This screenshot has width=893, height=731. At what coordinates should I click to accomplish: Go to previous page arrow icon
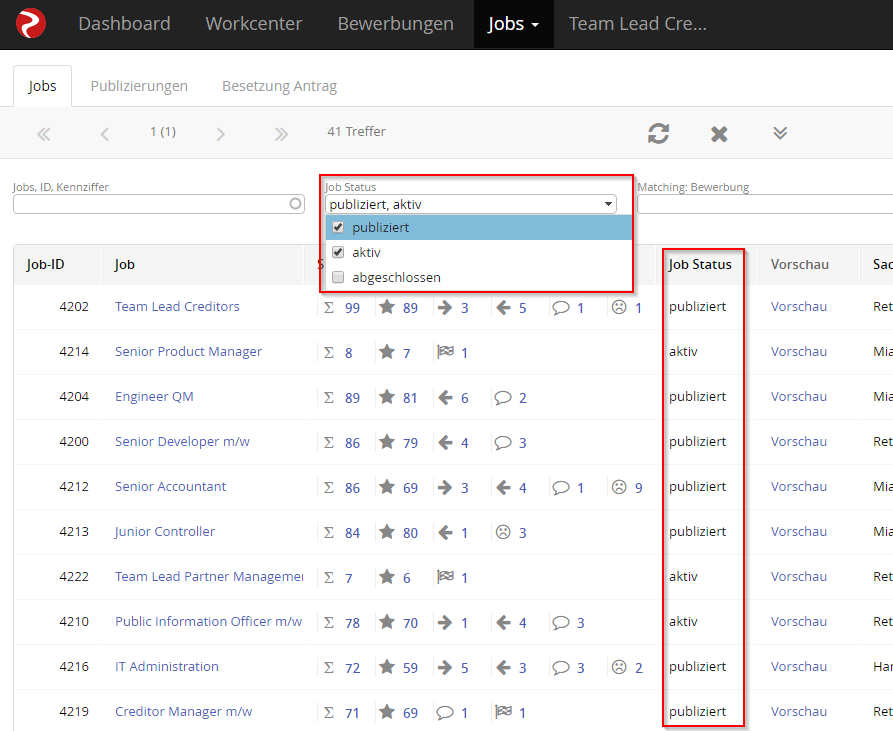pos(104,134)
